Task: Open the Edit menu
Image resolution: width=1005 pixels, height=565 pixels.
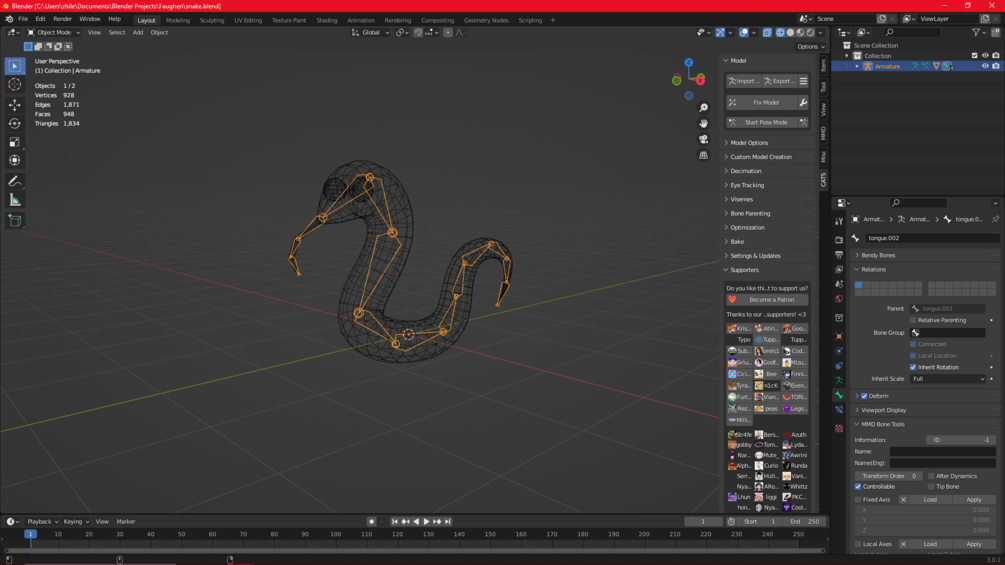Action: tap(40, 19)
